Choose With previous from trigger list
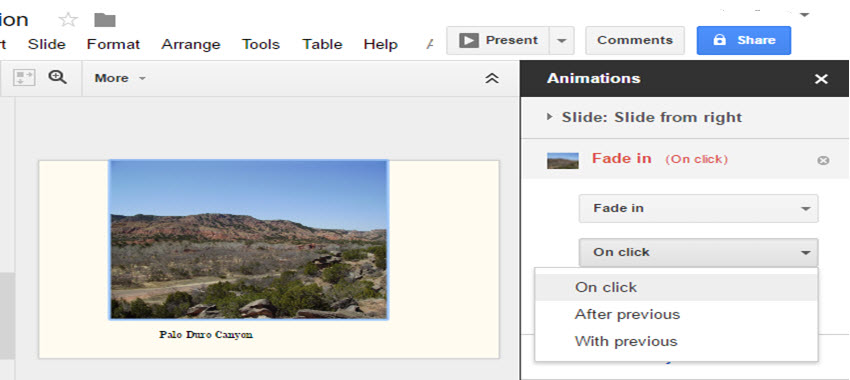Viewport: 850px width, 380px height. tap(676, 342)
